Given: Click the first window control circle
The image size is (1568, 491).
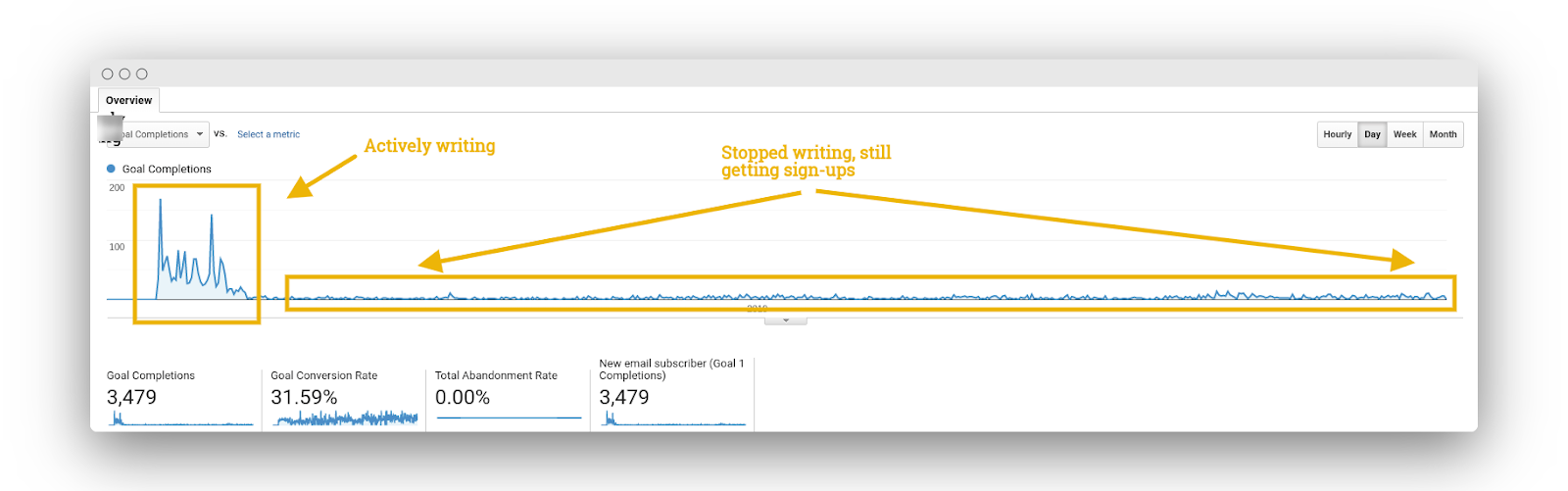Looking at the screenshot, I should 108,74.
